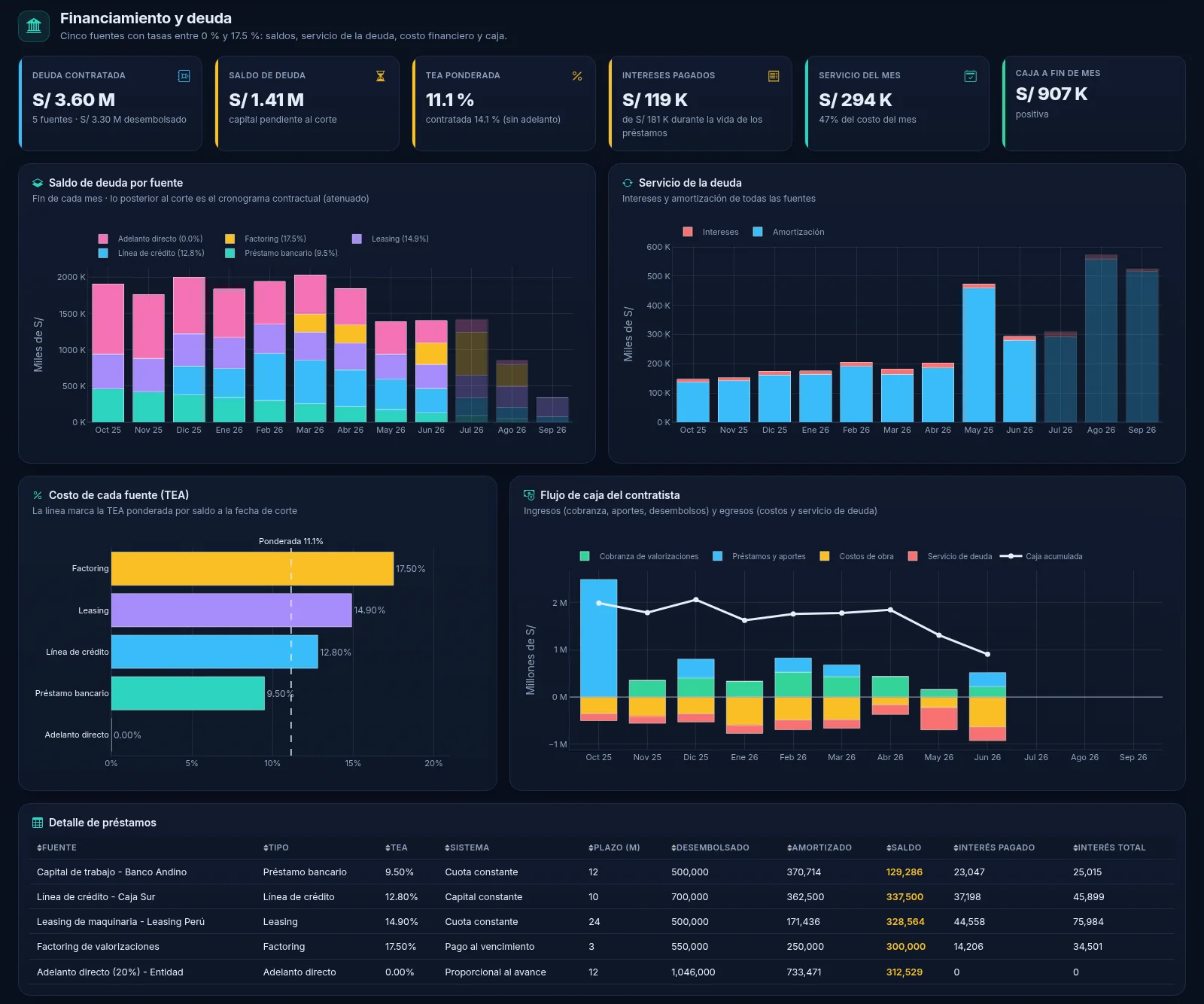The width and height of the screenshot is (1204, 1004).
Task: Sort by INTERÉS PAGADO column header
Action: pos(994,847)
